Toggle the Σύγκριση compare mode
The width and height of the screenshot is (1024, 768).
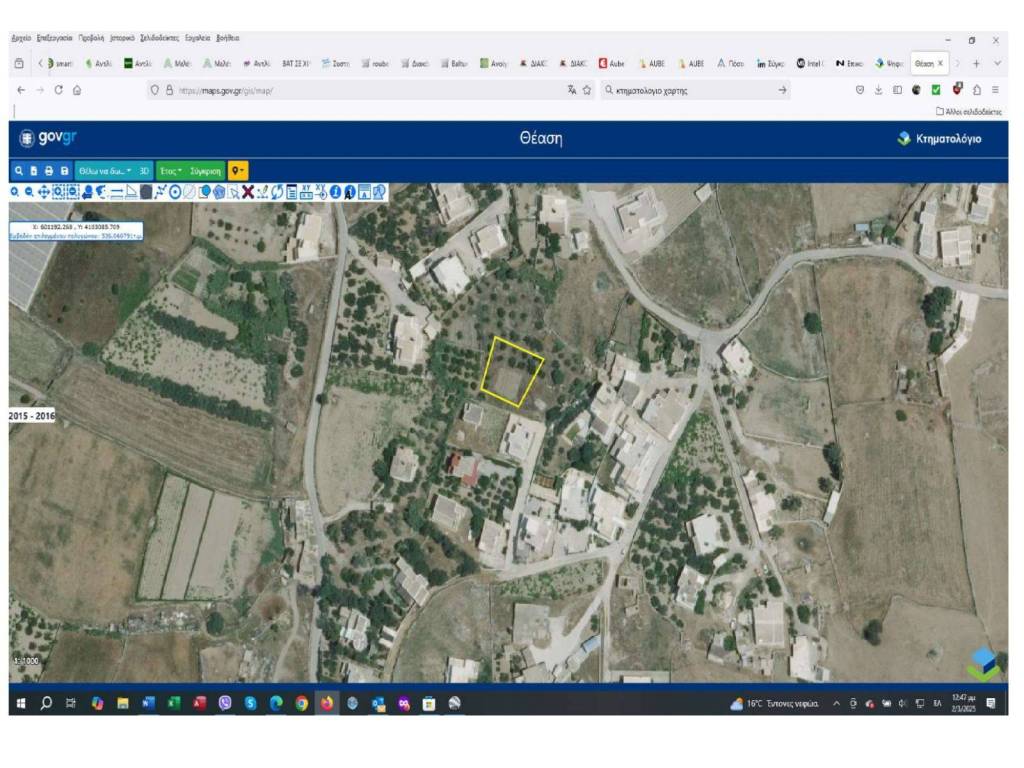click(x=205, y=171)
